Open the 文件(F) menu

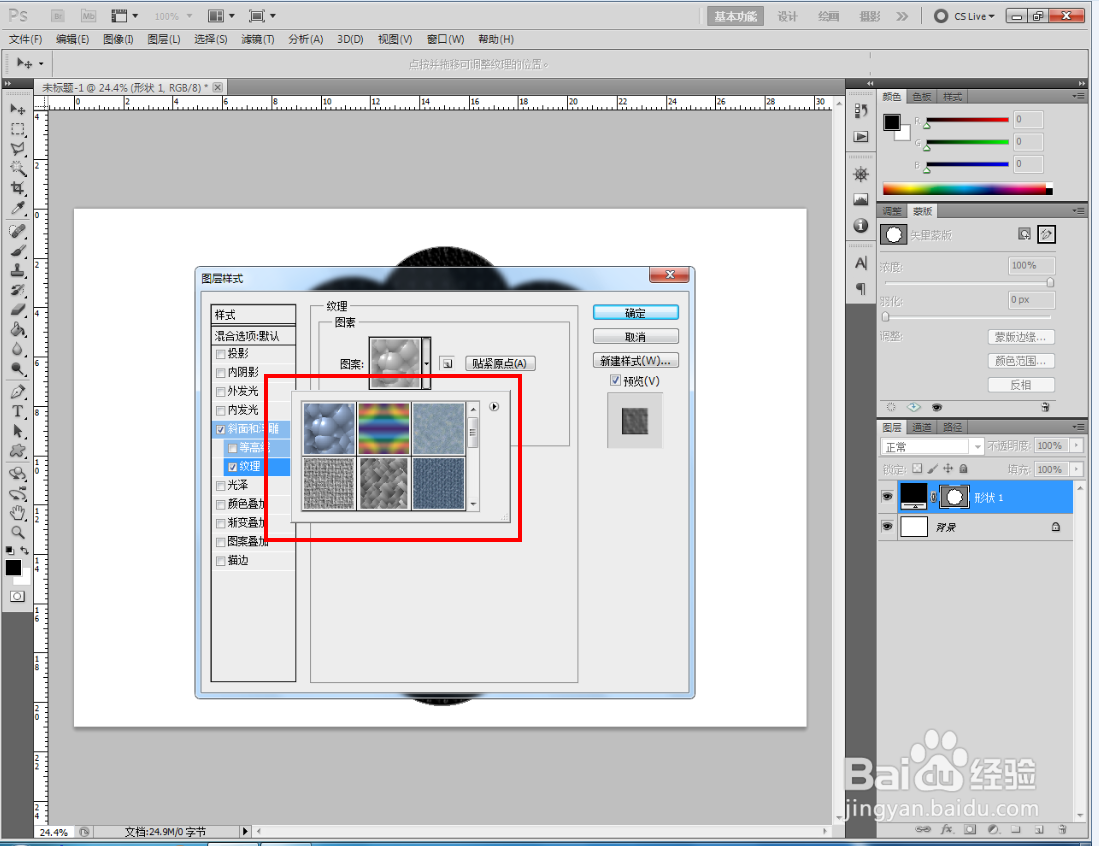click(25, 39)
